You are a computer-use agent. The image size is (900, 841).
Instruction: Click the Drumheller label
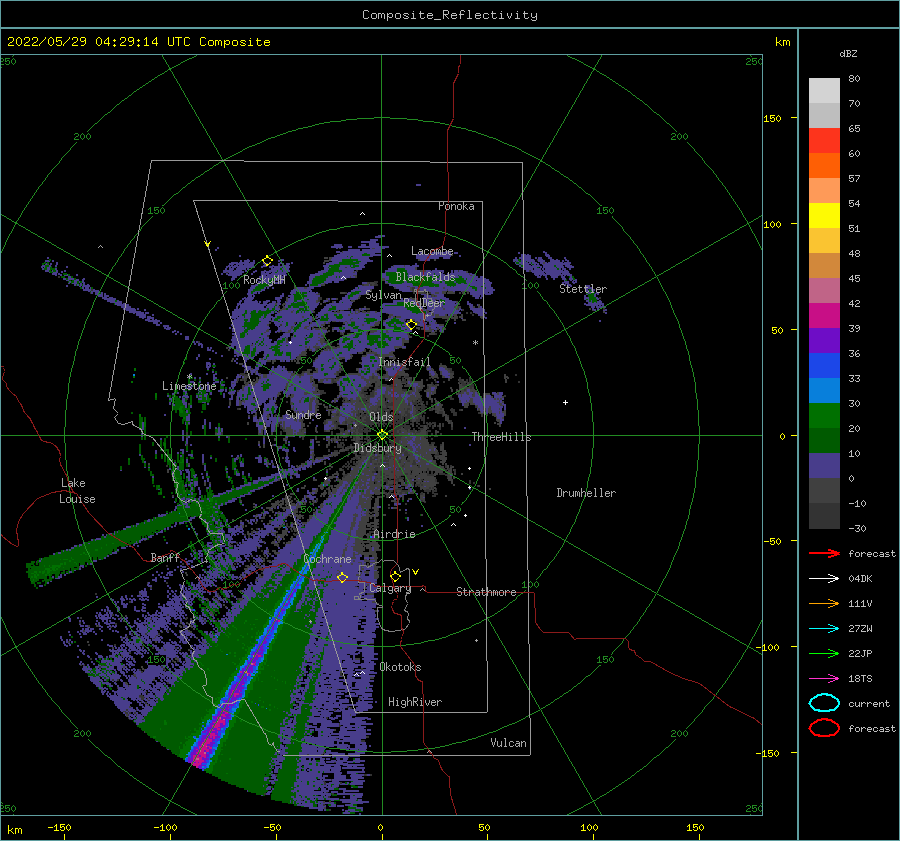pyautogui.click(x=586, y=493)
